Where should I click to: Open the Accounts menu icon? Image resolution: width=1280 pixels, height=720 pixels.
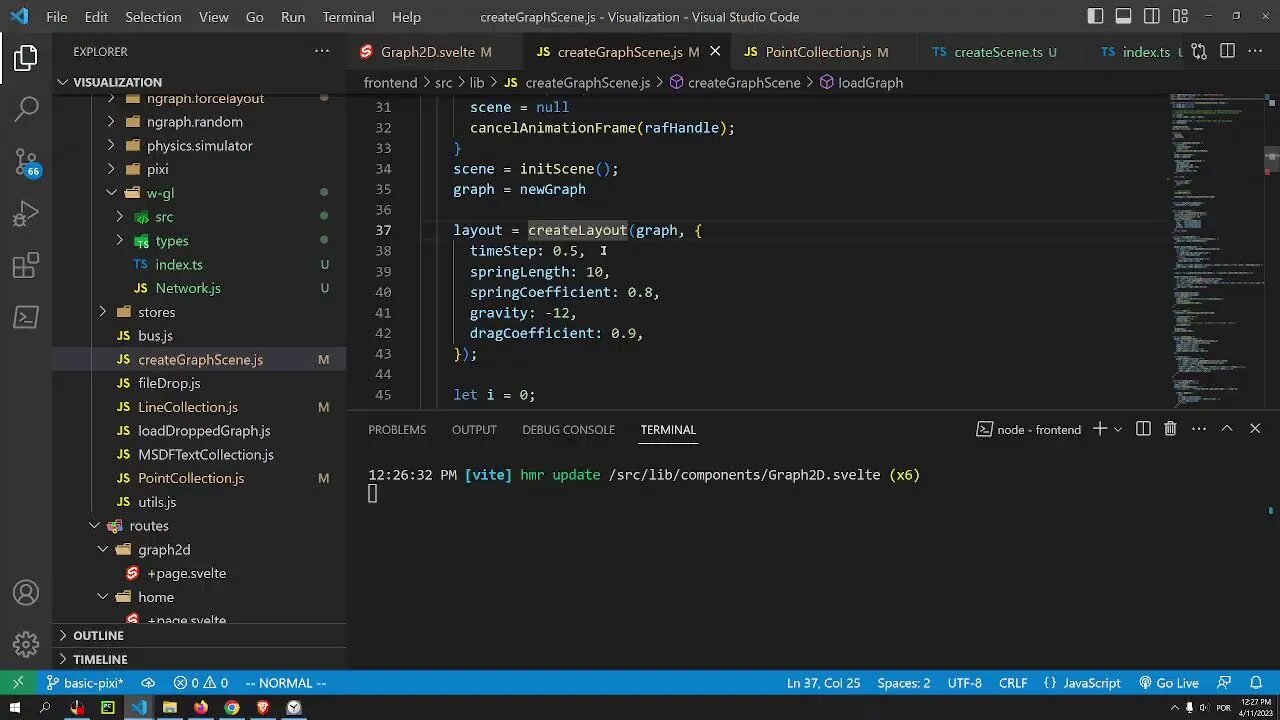click(26, 593)
